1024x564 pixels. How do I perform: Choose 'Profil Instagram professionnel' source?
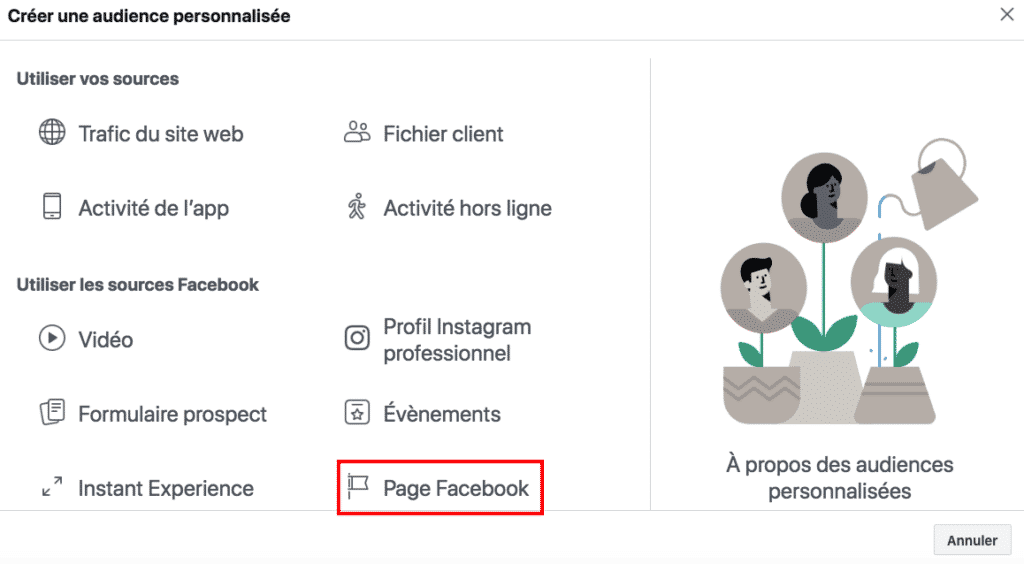pyautogui.click(x=457, y=340)
